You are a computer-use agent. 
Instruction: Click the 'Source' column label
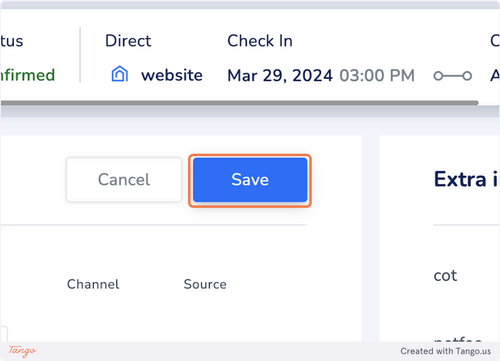(x=205, y=284)
